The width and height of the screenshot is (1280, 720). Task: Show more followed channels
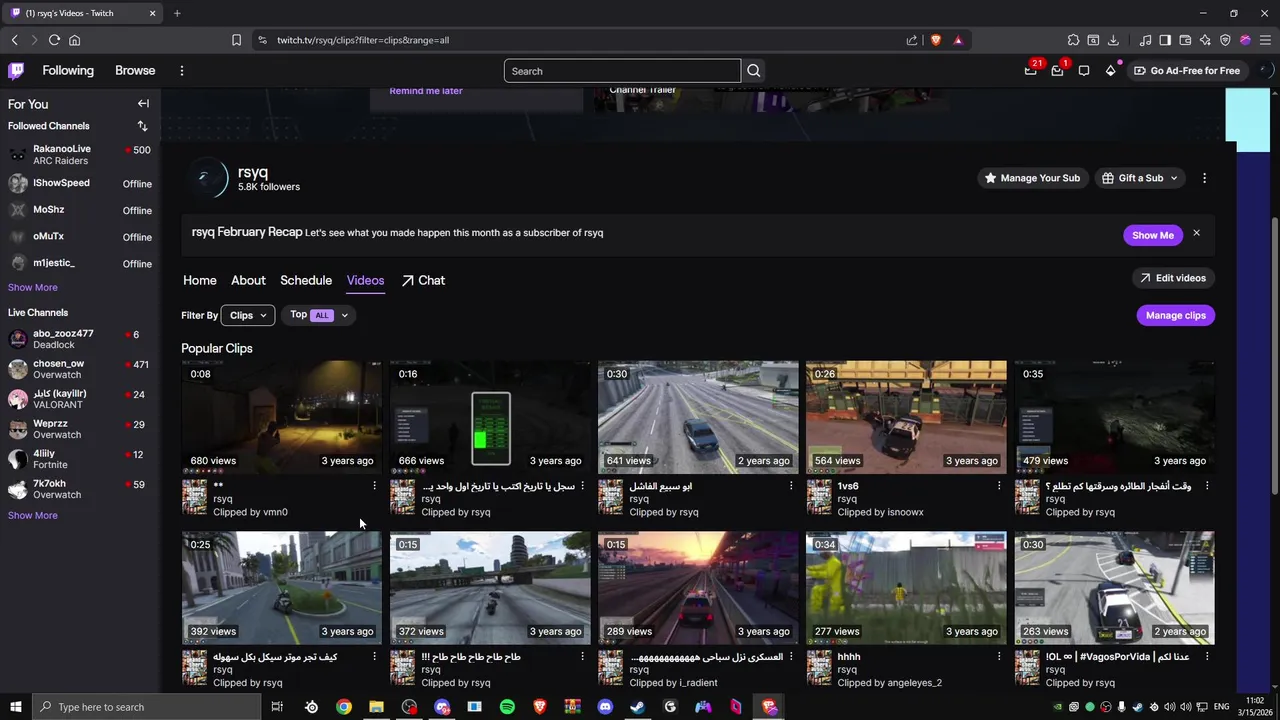click(x=33, y=288)
